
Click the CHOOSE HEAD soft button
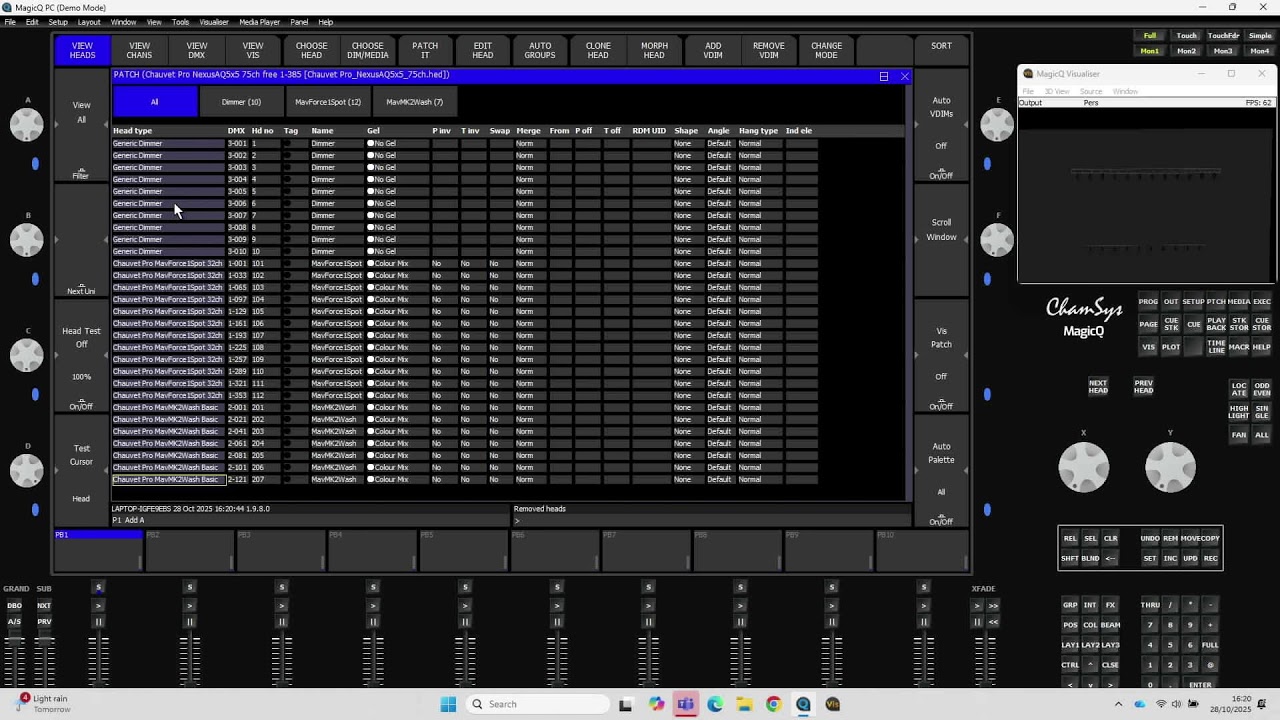pos(311,50)
